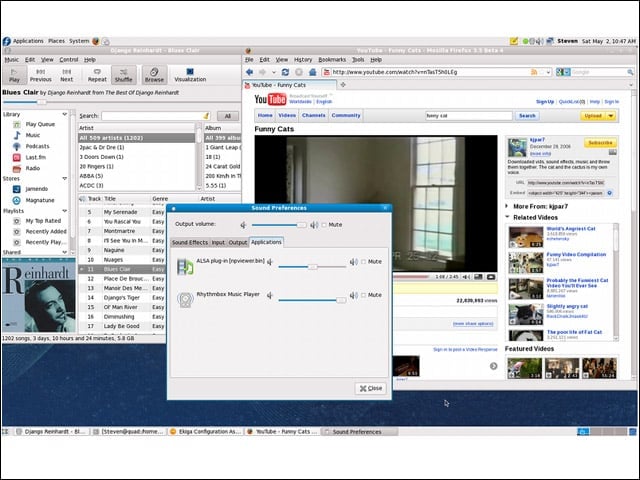
Task: Select Django's Tiger track row
Action: [x=122, y=298]
